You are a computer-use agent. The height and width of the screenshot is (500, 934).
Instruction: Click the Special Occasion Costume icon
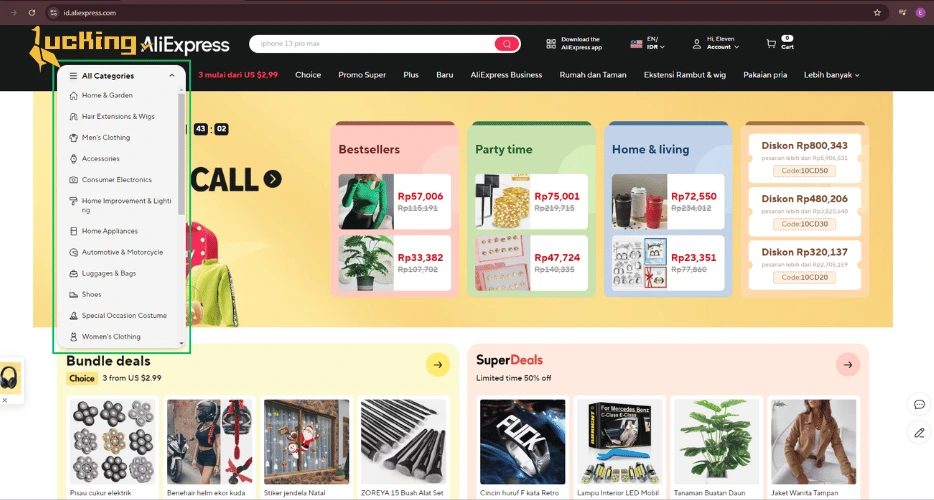coord(73,316)
